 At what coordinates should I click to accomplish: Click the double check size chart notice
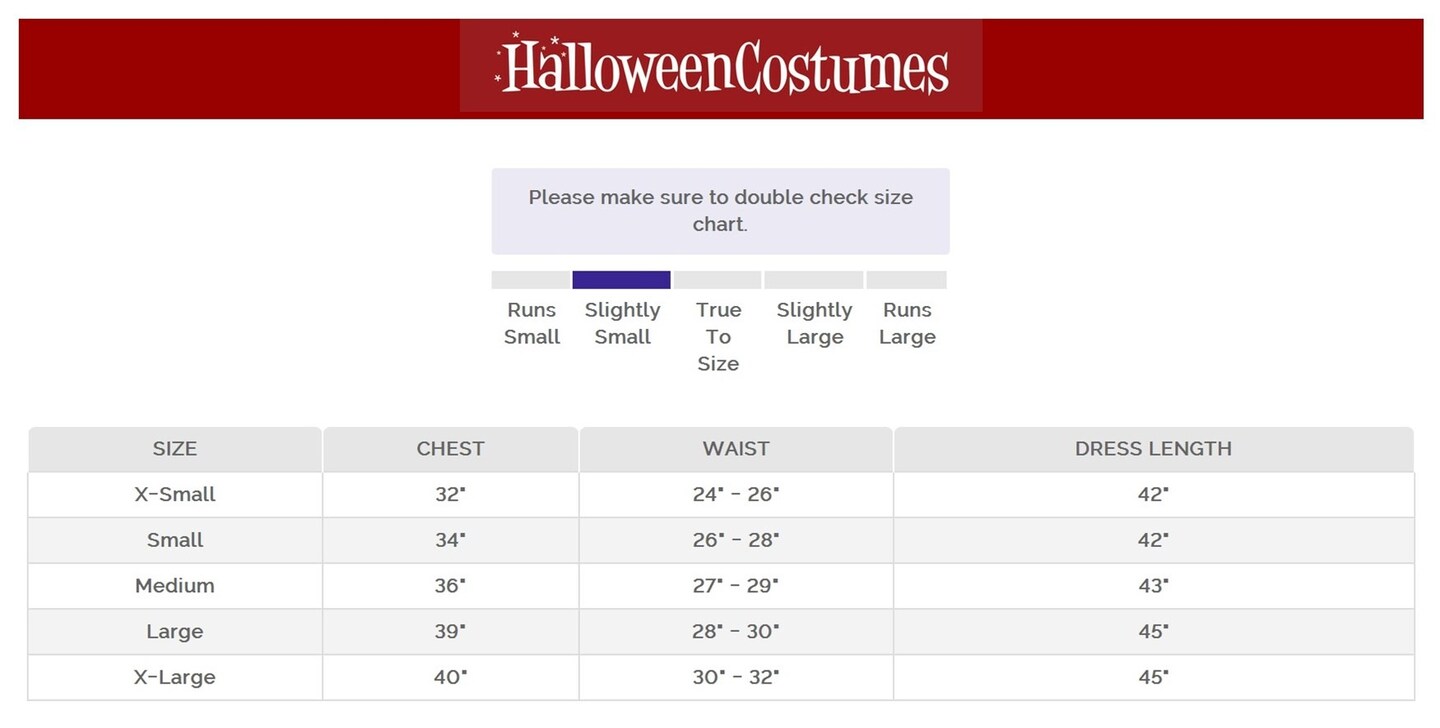pos(720,211)
